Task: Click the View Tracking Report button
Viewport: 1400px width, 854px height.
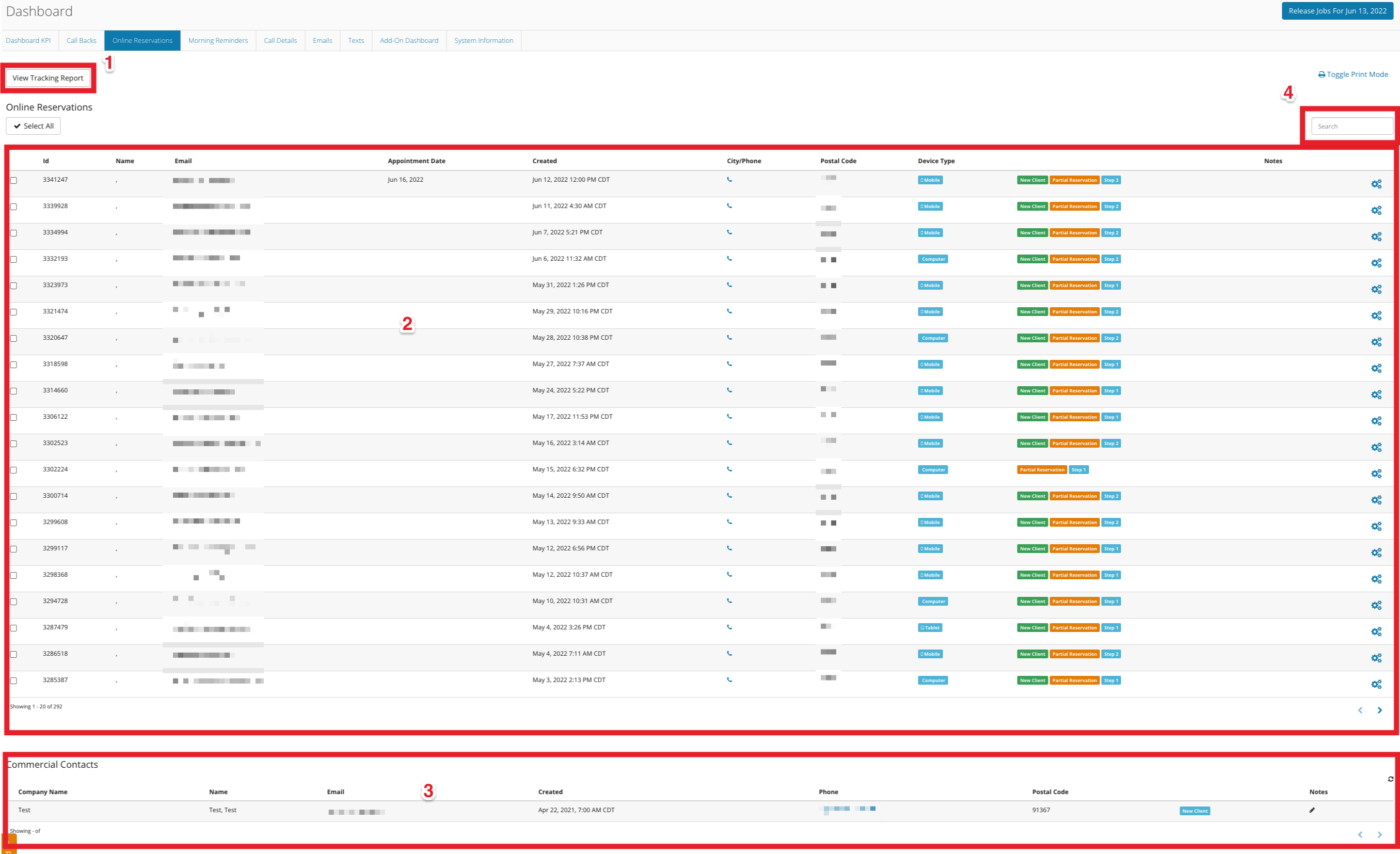Action: [x=47, y=78]
